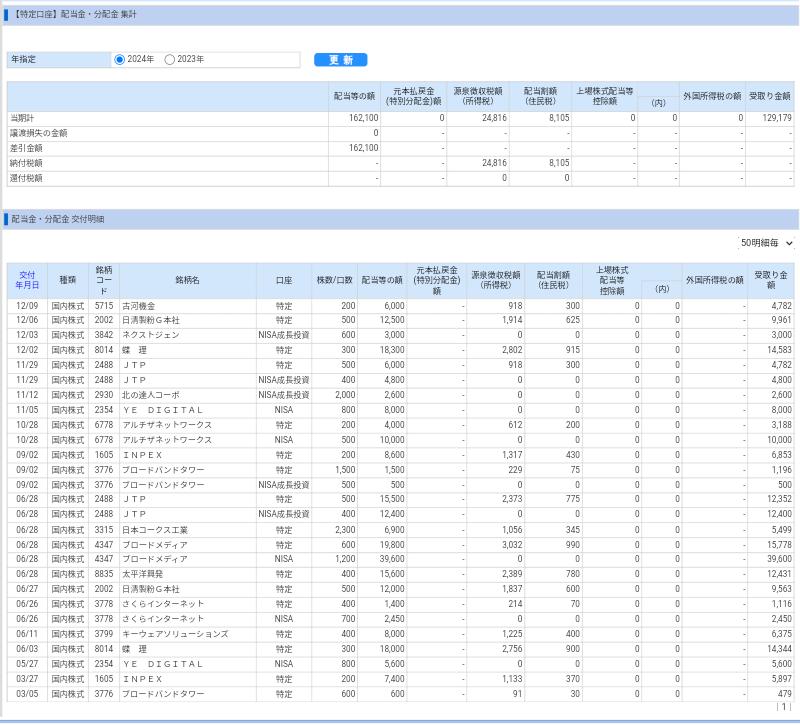Image resolution: width=800 pixels, height=725 pixels.
Task: Click the 03/05 date cell
Action: click(x=27, y=694)
